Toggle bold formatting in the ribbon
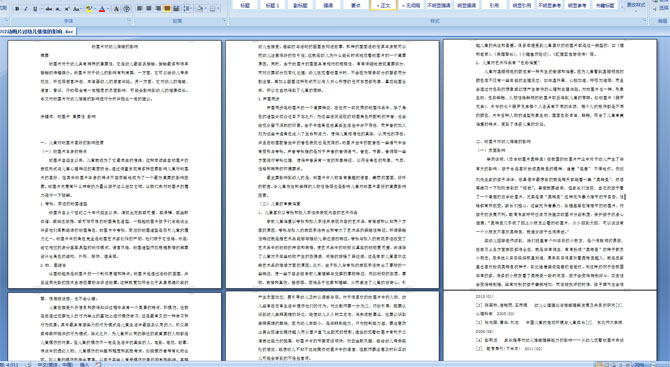This screenshot has width=670, height=367. (17, 9)
